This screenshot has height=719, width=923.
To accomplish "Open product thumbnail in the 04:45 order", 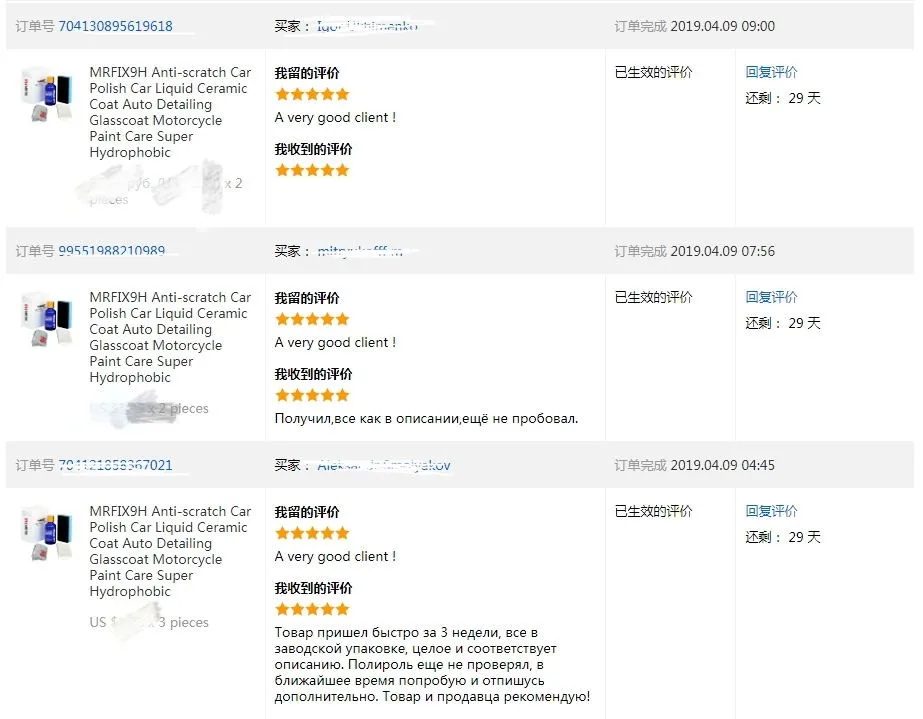I will (x=46, y=534).
